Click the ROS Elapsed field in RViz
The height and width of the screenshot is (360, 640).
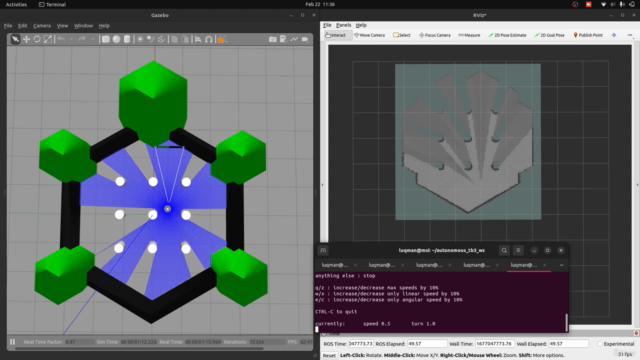[427, 344]
